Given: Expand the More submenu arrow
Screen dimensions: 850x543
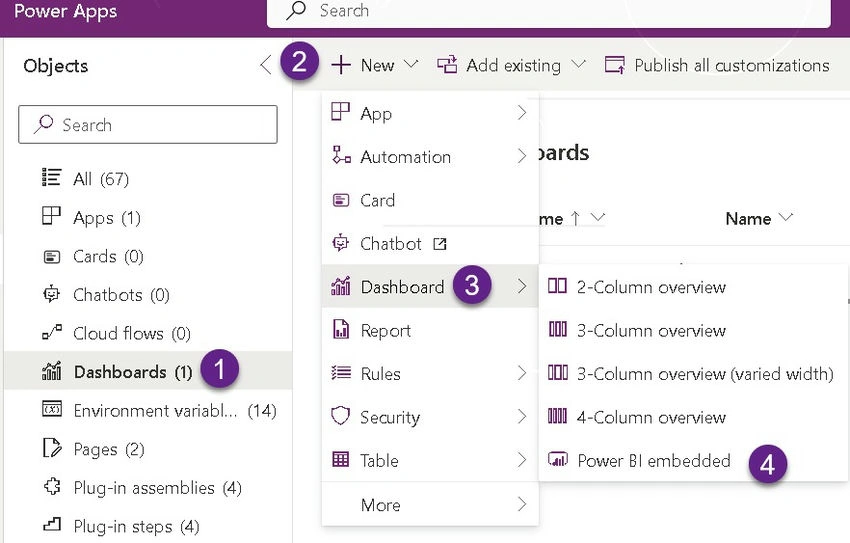Looking at the screenshot, I should tap(521, 504).
